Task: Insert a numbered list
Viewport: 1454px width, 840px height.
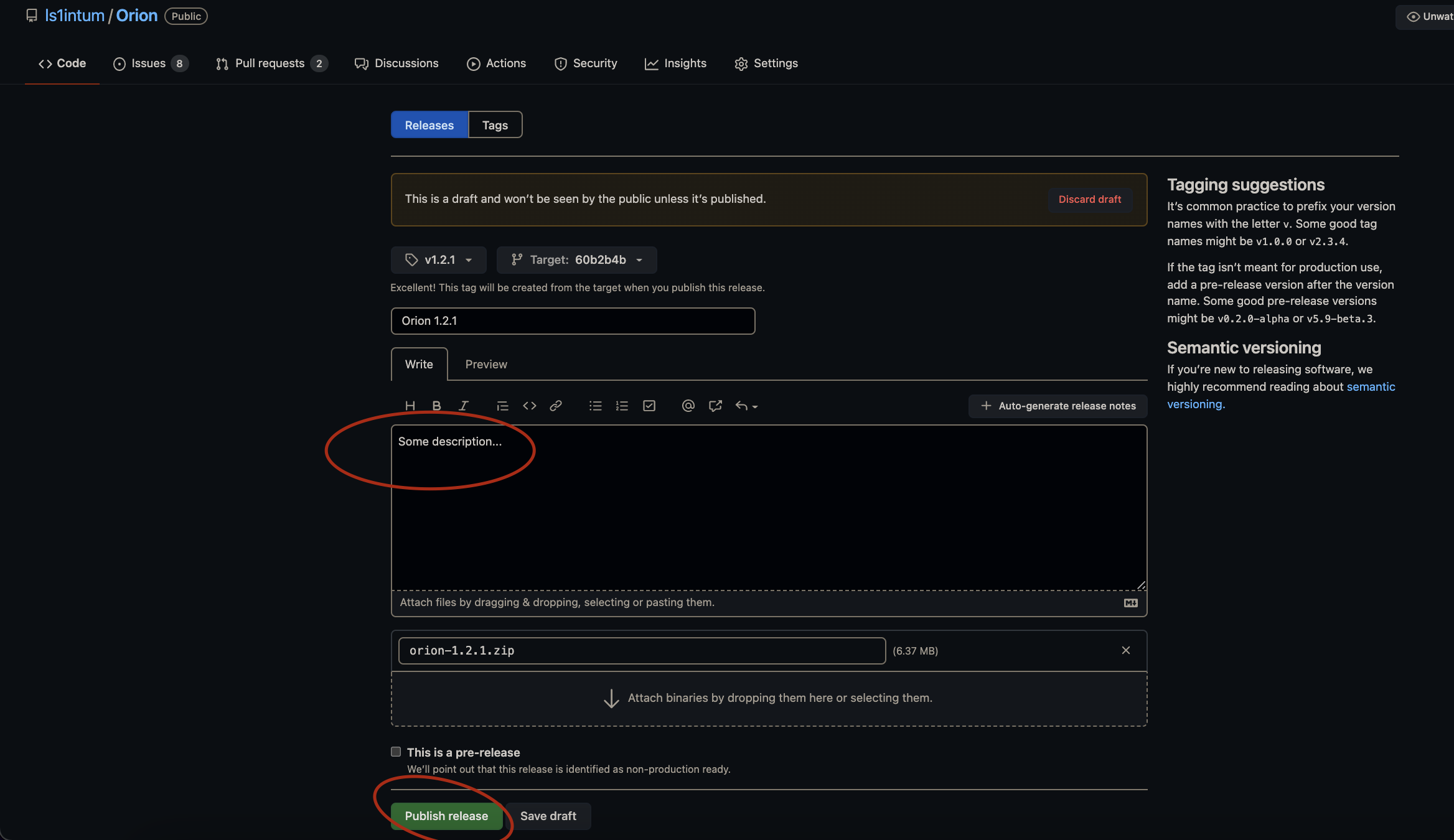Action: pos(622,406)
